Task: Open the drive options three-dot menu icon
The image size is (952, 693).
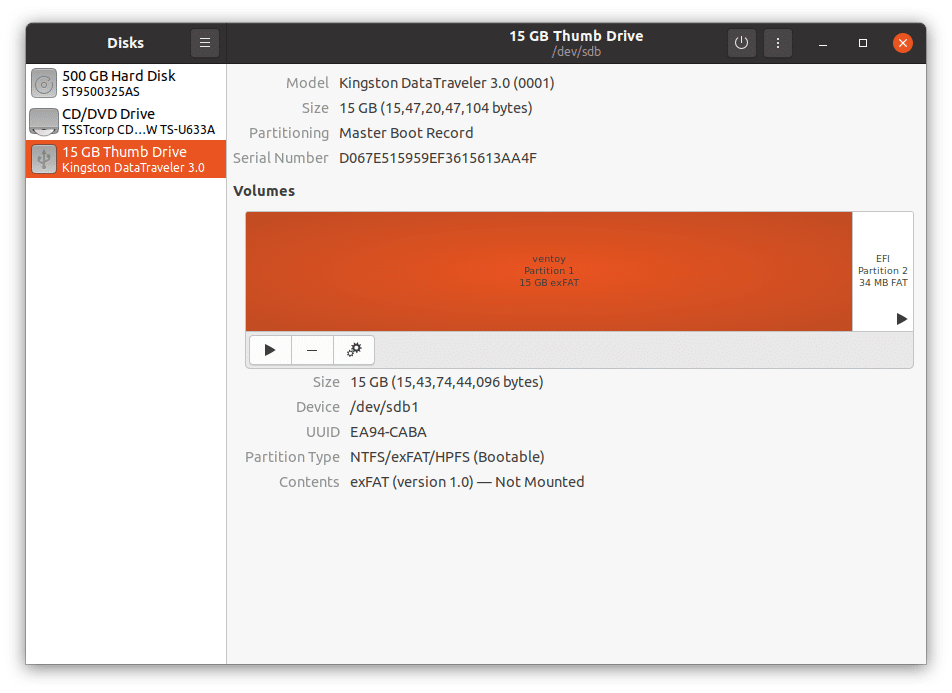Action: (778, 42)
